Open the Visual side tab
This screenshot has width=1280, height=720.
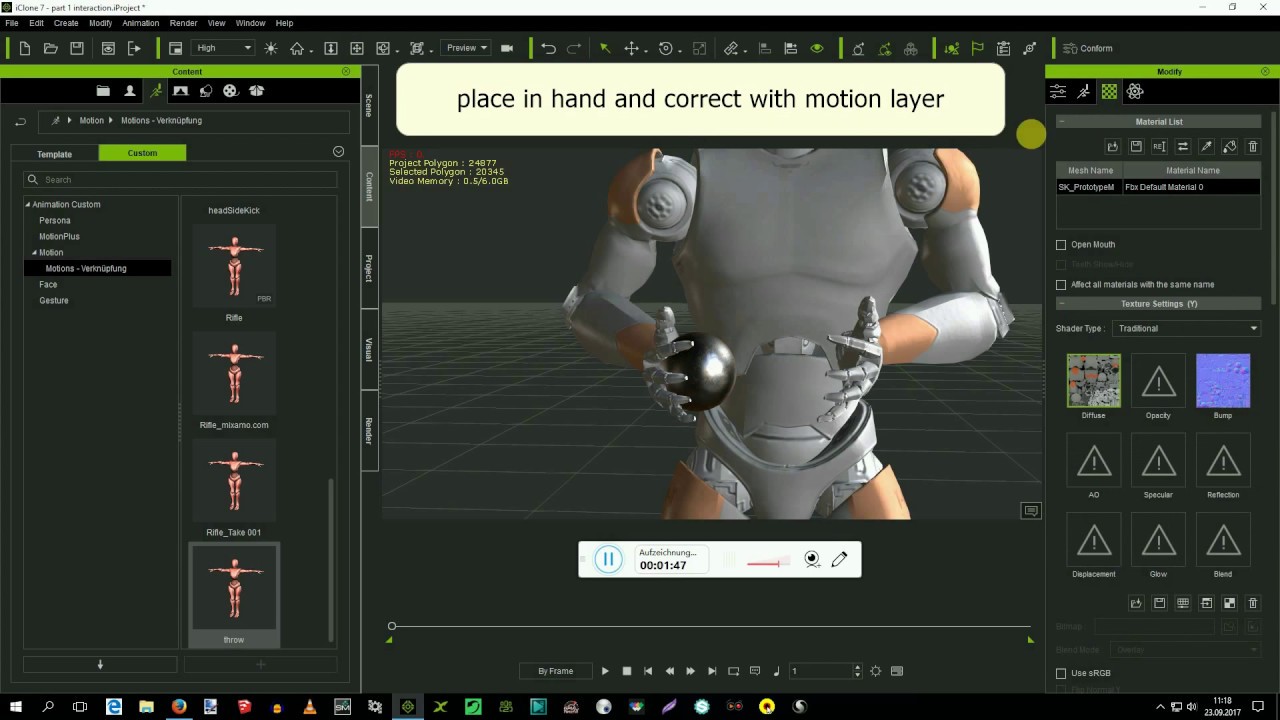(369, 349)
